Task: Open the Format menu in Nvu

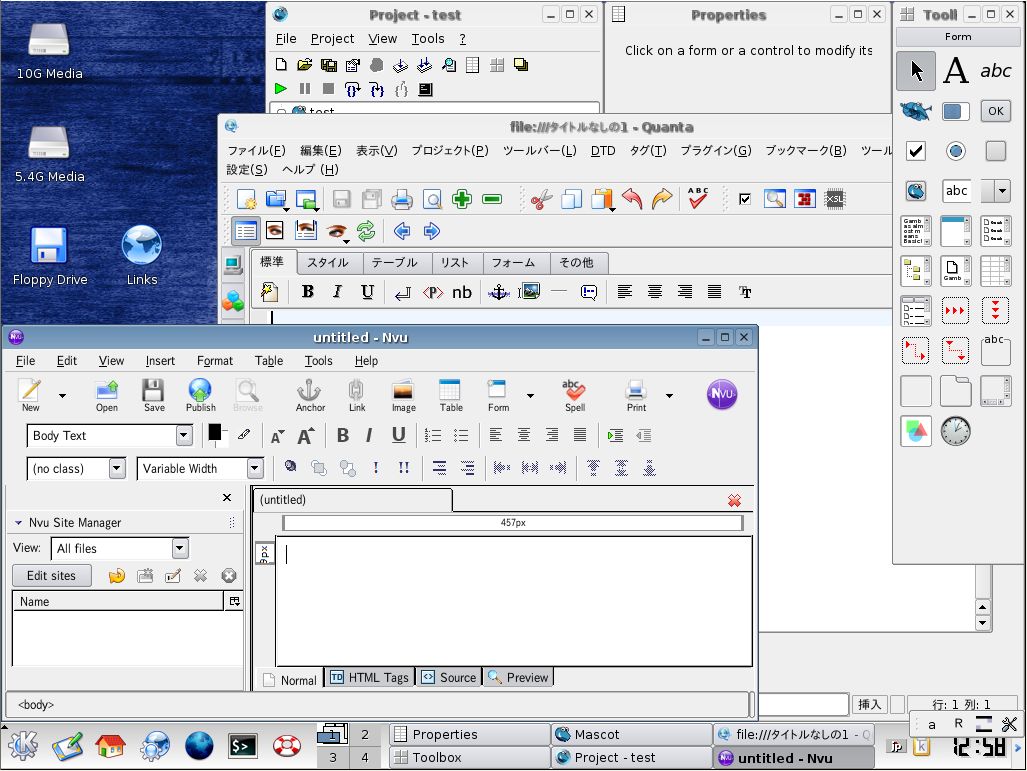Action: click(x=215, y=361)
